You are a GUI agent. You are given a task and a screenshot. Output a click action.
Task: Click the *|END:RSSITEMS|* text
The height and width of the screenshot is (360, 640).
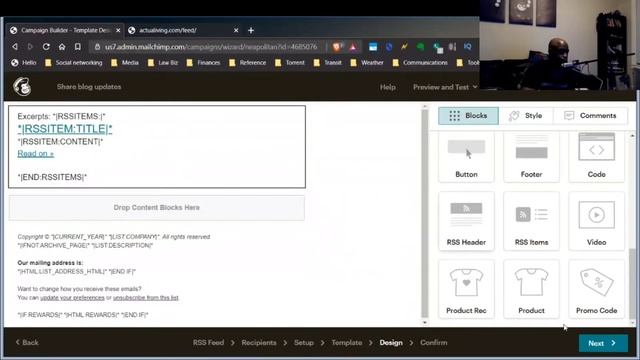[52, 177]
